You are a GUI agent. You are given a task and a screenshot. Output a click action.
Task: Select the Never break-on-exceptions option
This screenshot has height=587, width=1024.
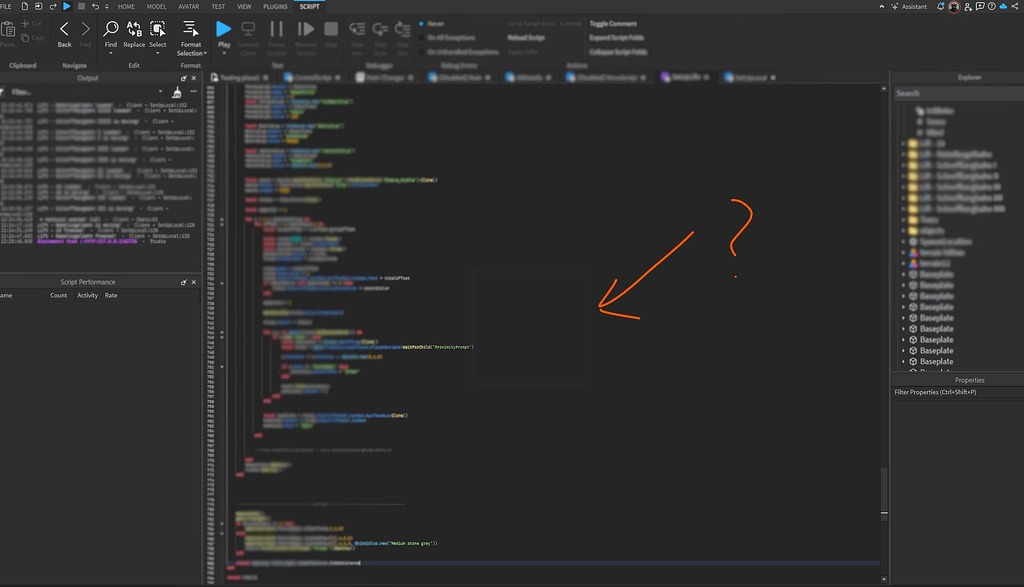click(432, 24)
